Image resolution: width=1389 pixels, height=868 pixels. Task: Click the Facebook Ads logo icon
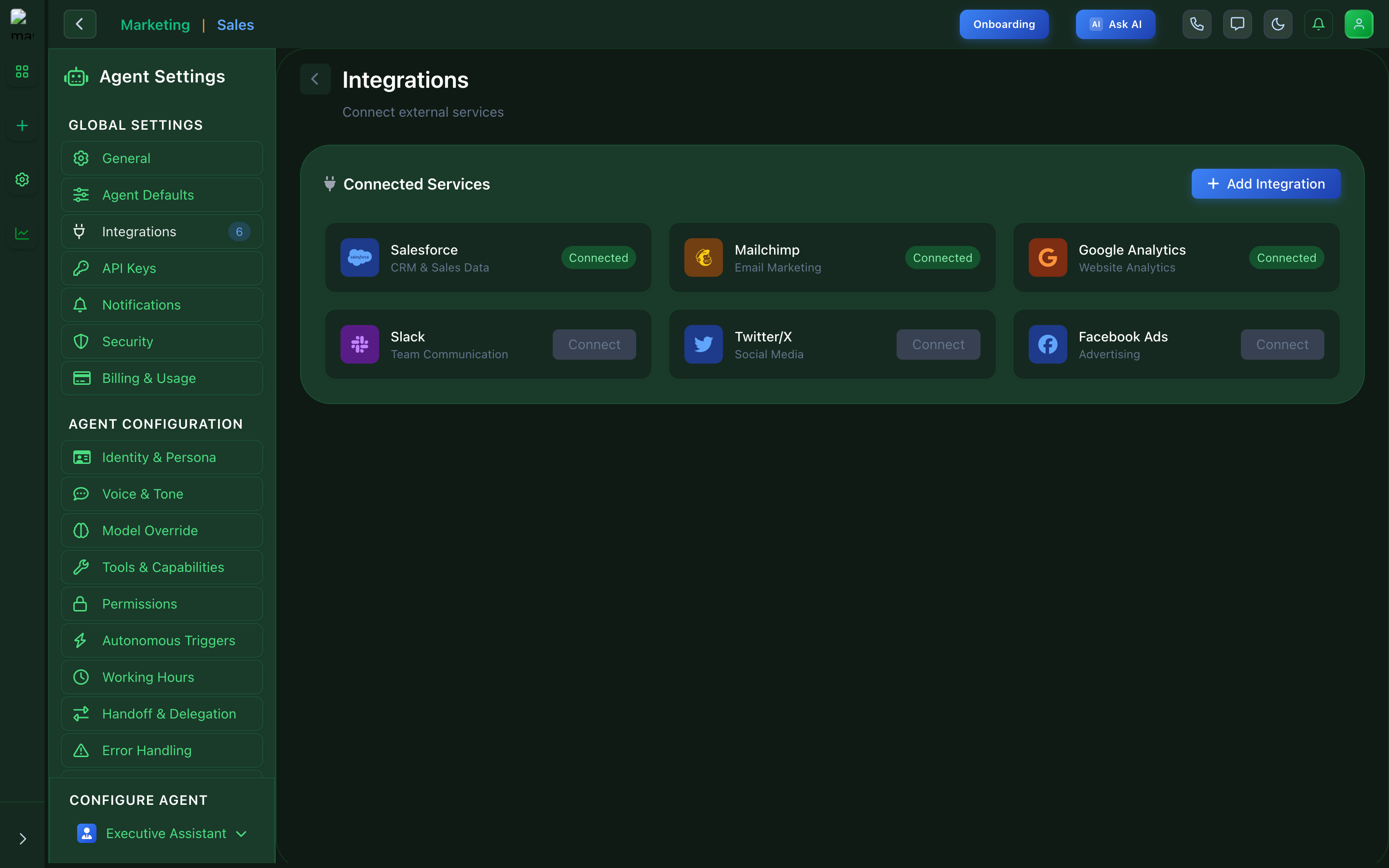click(1048, 344)
